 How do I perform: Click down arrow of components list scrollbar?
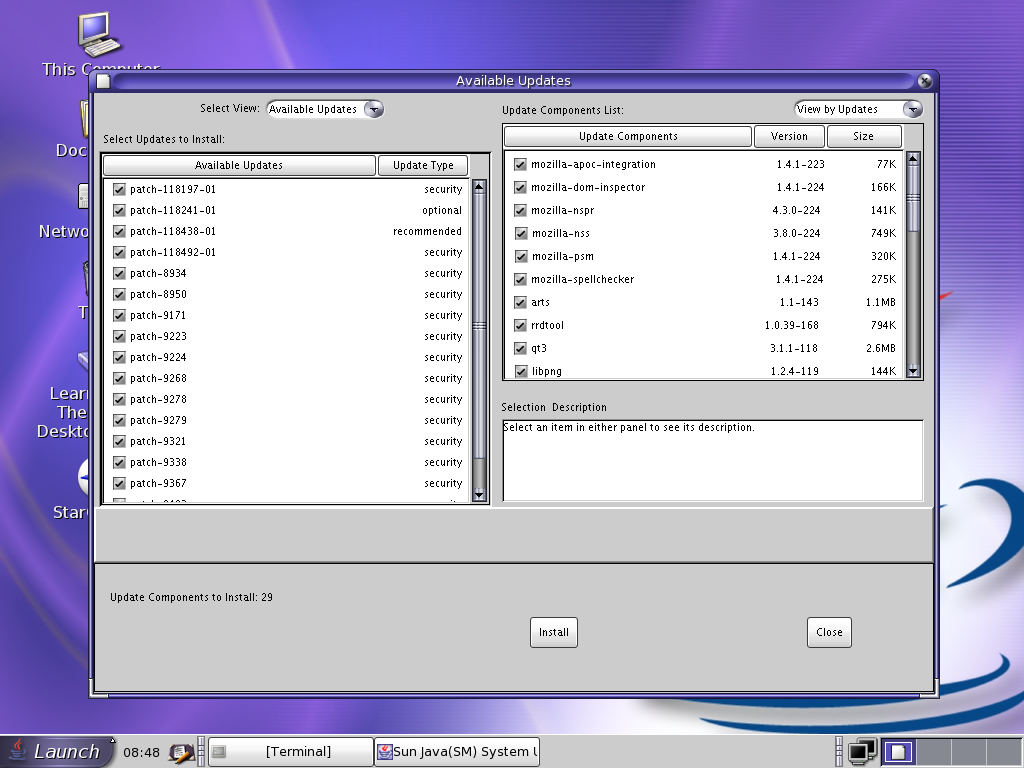click(913, 371)
